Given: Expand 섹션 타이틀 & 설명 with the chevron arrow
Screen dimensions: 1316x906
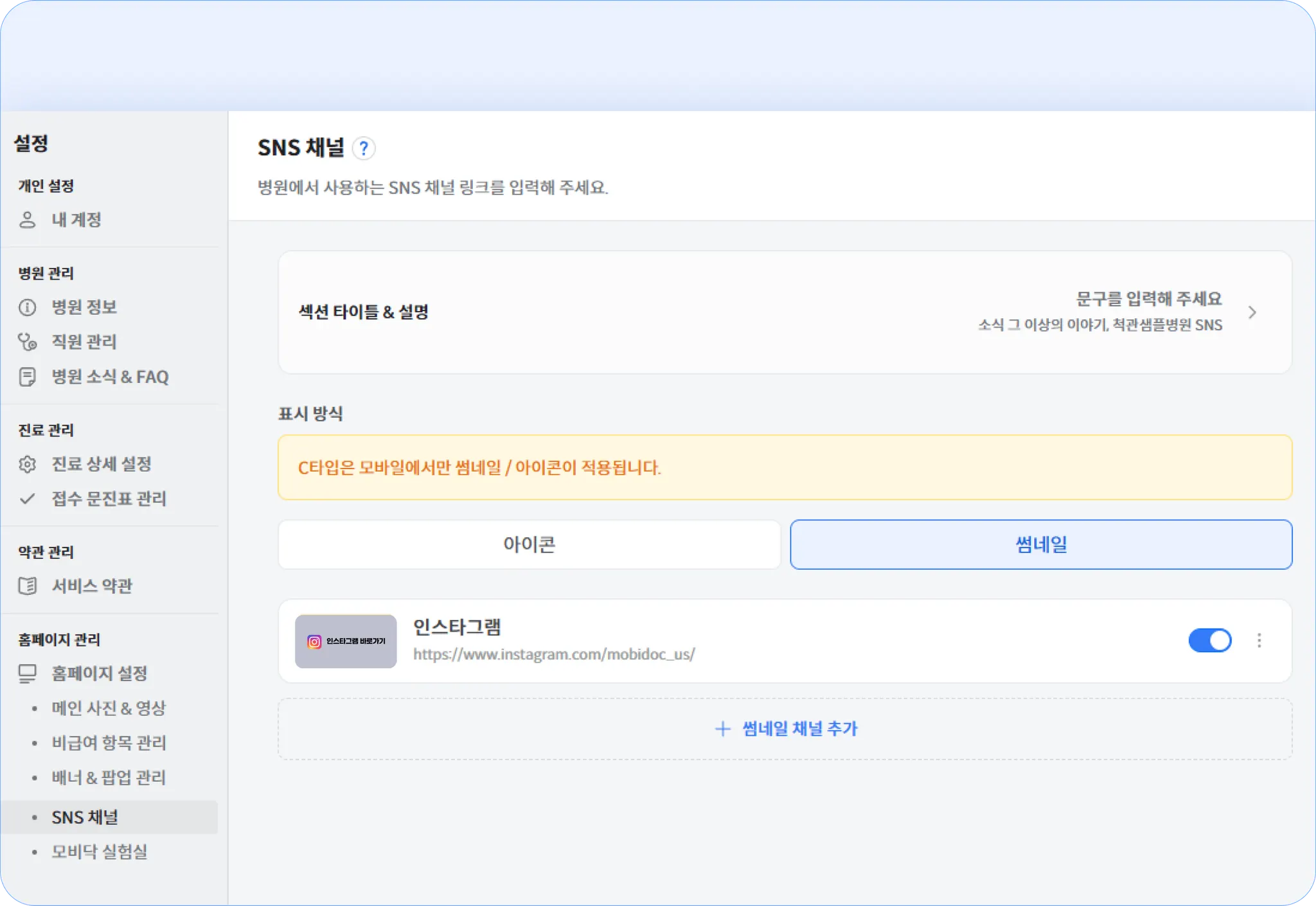Looking at the screenshot, I should pyautogui.click(x=1252, y=312).
